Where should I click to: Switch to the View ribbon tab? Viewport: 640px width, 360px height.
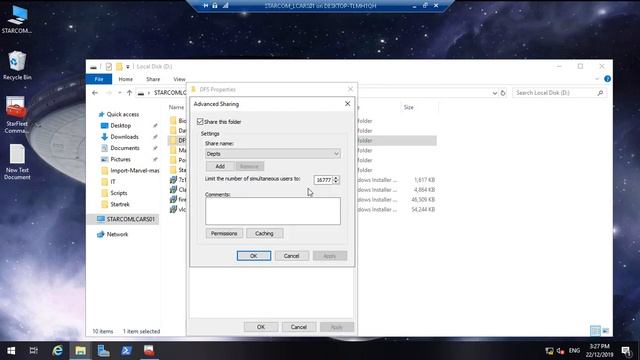pos(179,79)
